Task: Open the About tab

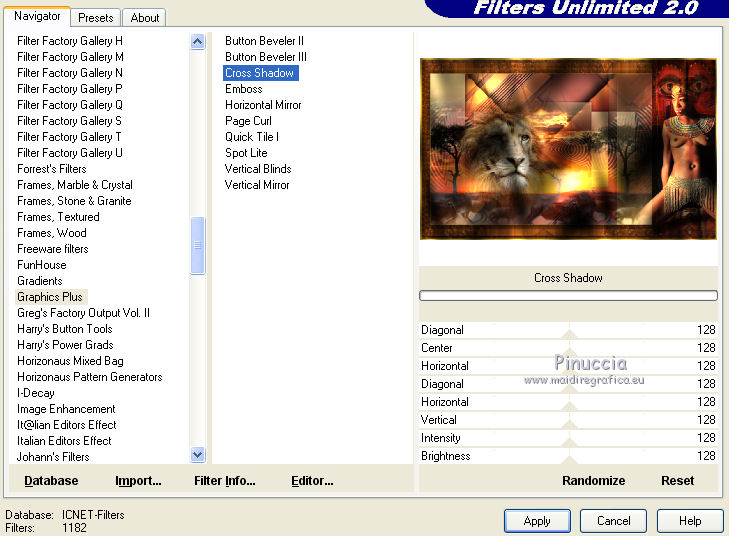Action: point(145,18)
